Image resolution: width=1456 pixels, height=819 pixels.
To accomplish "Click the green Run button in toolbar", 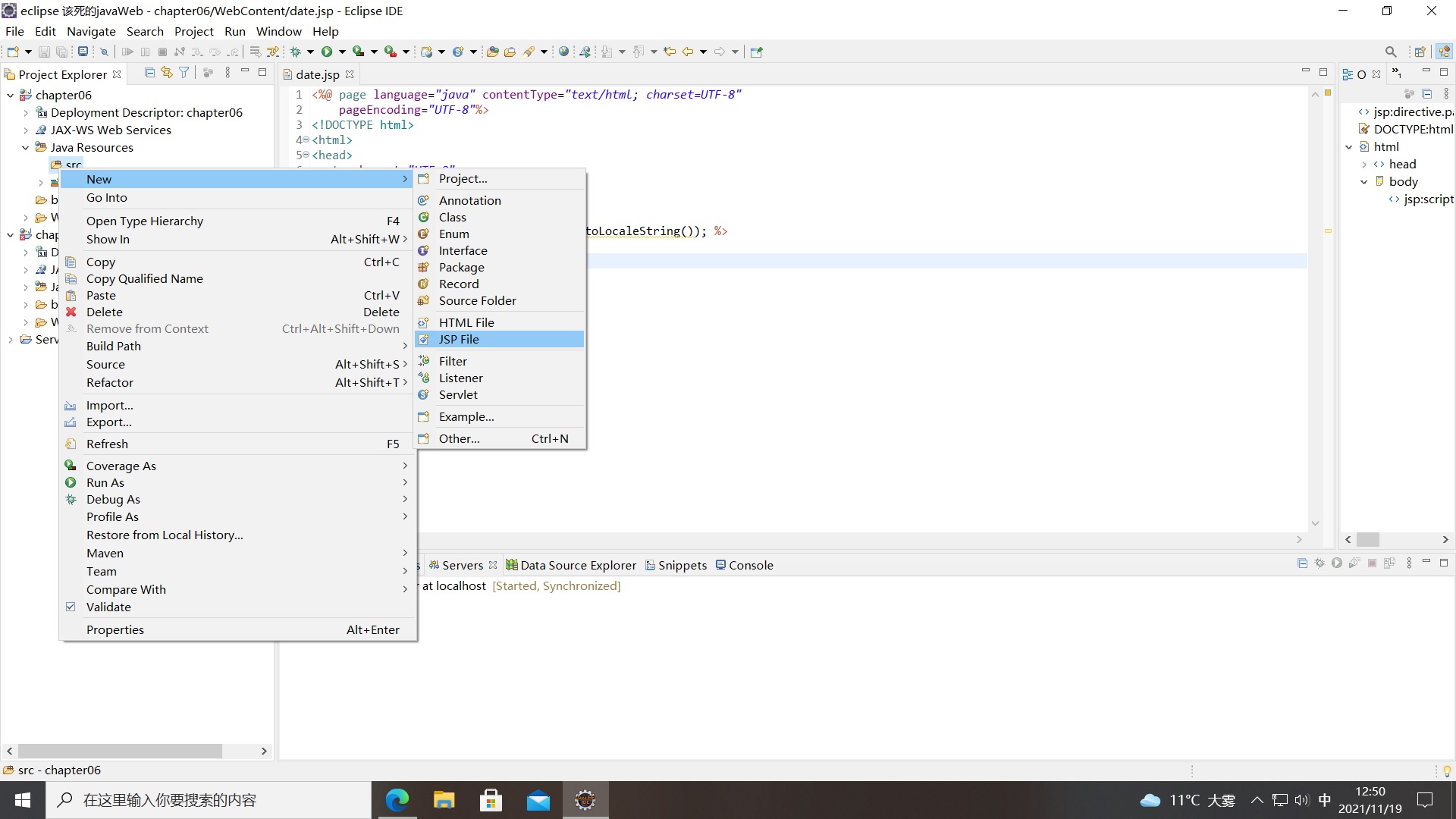I will click(x=327, y=52).
